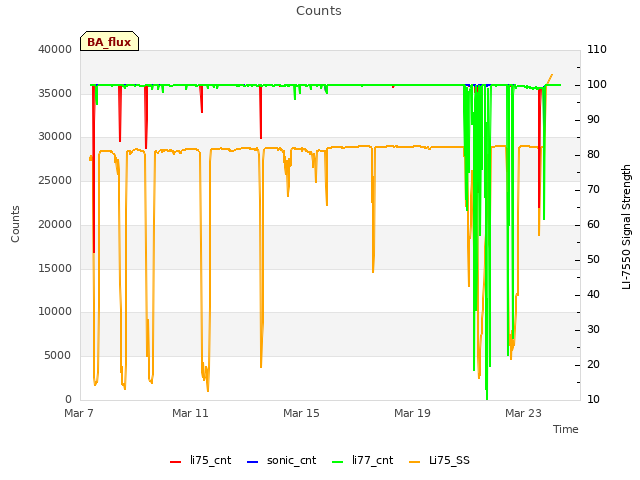The height and width of the screenshot is (480, 640).
Task: Click the 50 right axis value
Action: 593,260
